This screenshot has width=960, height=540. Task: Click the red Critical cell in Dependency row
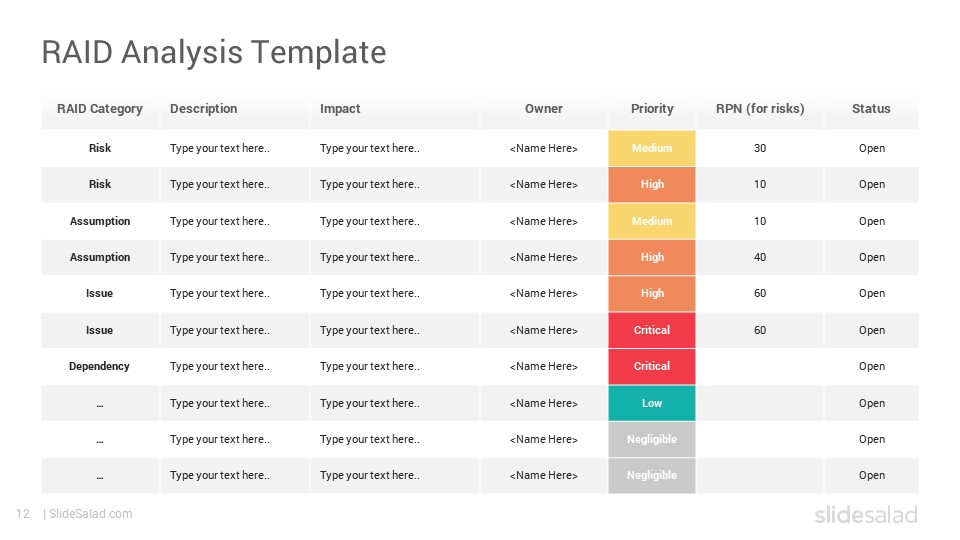(651, 366)
